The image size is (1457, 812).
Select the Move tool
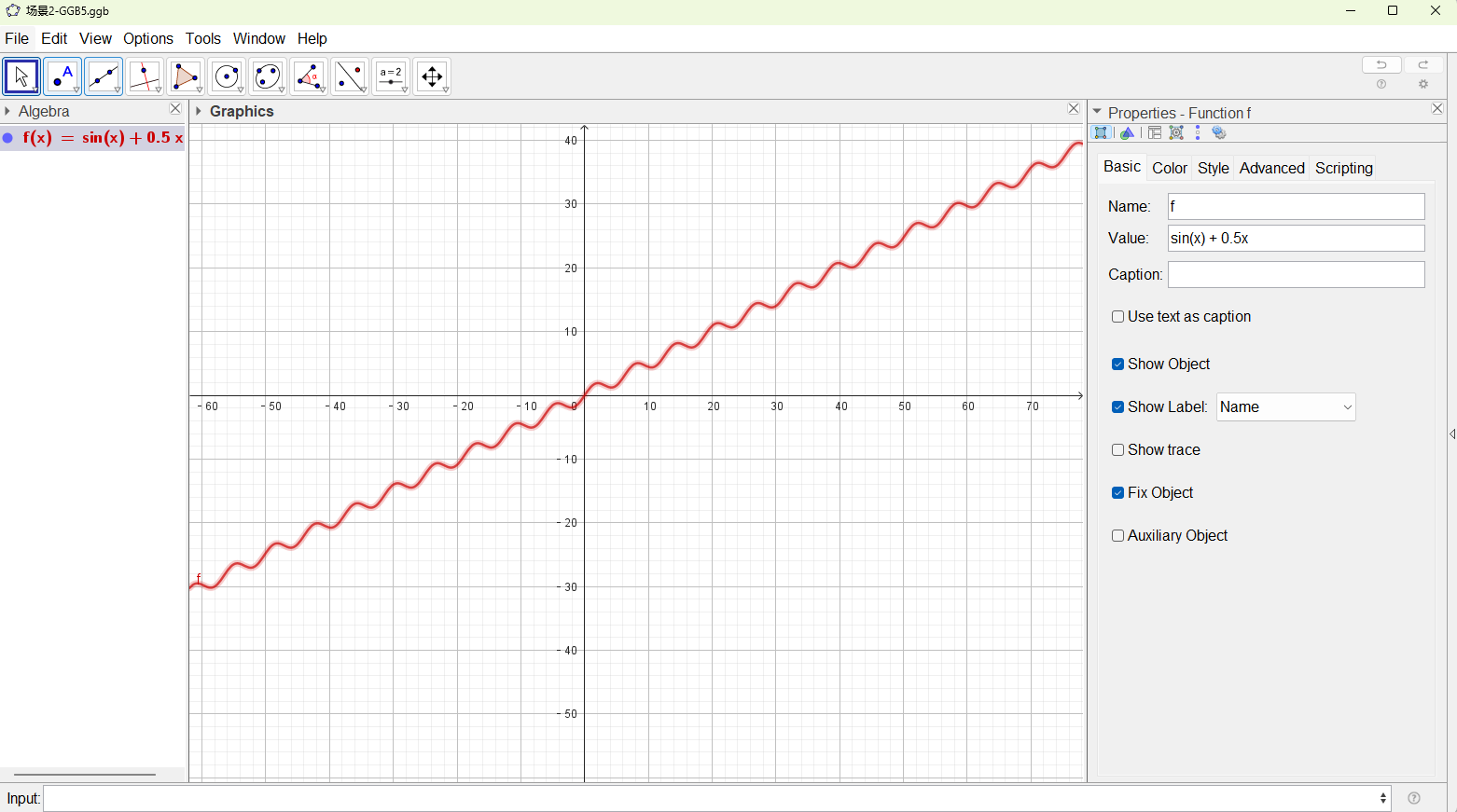click(21, 76)
